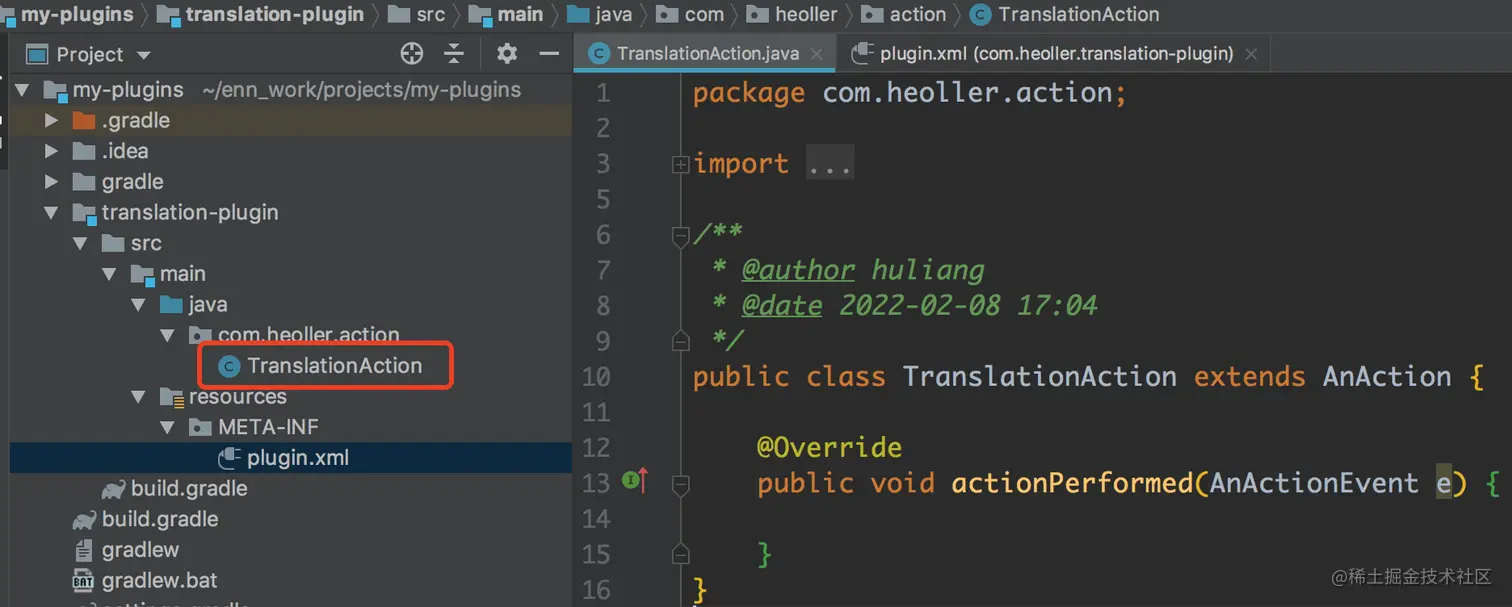This screenshot has width=1512, height=607.
Task: Expand the .idea folder
Action: click(52, 151)
